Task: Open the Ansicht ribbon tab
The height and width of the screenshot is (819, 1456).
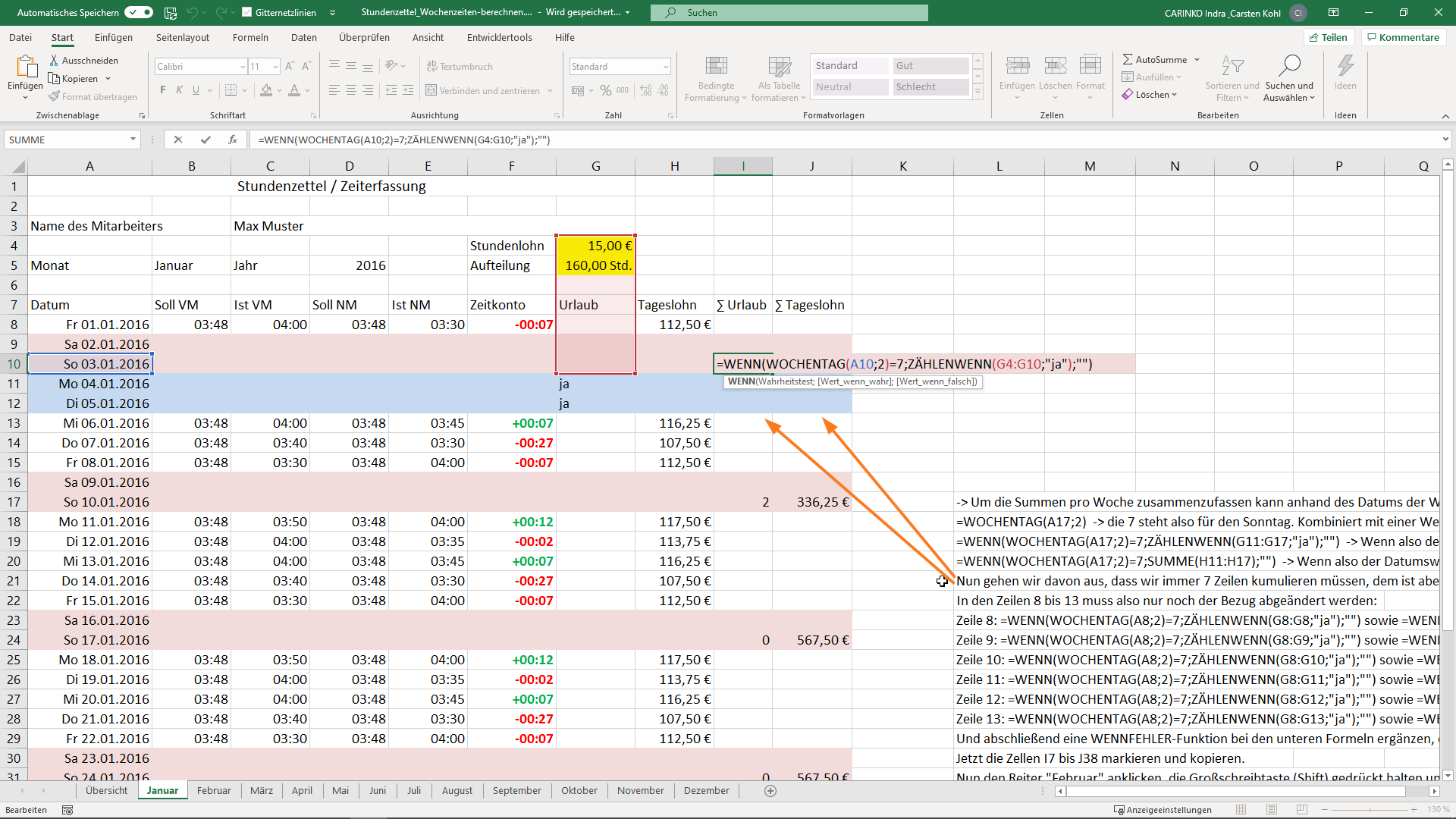Action: tap(428, 37)
